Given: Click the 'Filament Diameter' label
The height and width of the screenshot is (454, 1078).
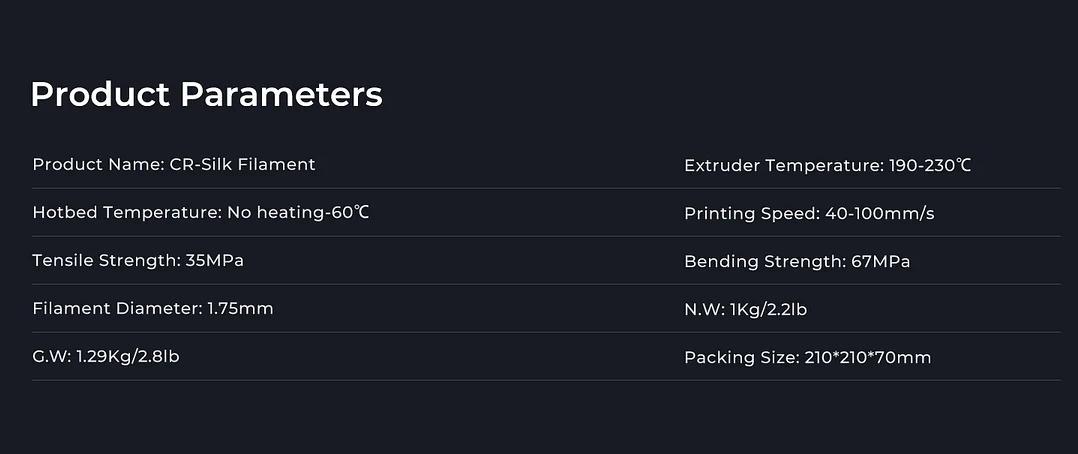Looking at the screenshot, I should 116,309.
